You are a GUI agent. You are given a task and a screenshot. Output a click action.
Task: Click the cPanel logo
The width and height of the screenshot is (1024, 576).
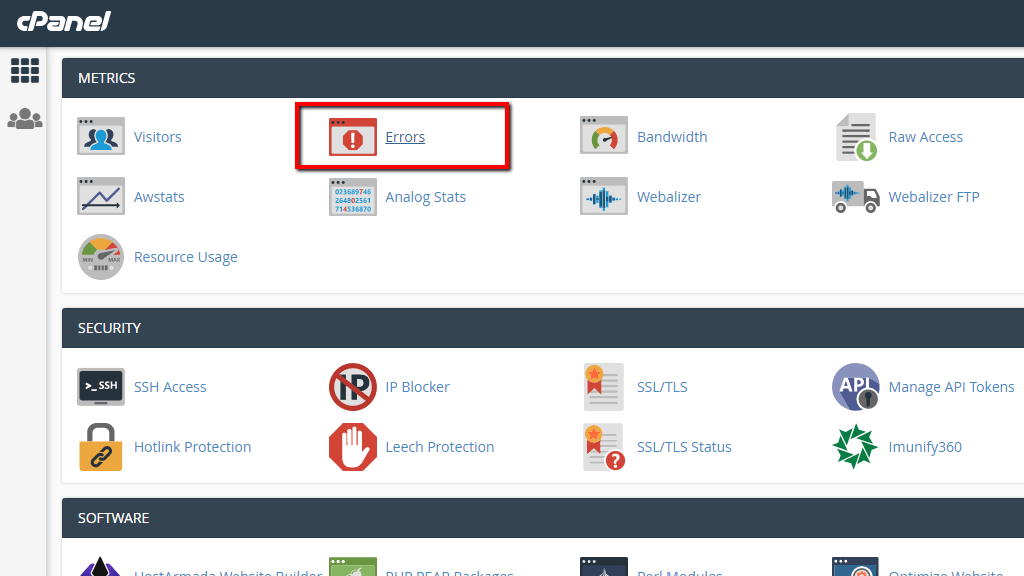[62, 21]
